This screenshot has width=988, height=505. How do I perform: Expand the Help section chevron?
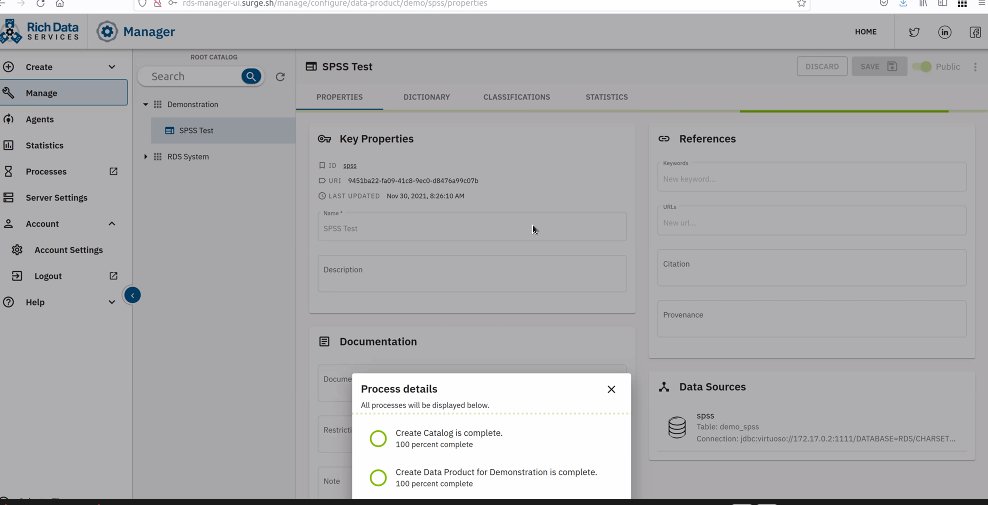tap(112, 302)
